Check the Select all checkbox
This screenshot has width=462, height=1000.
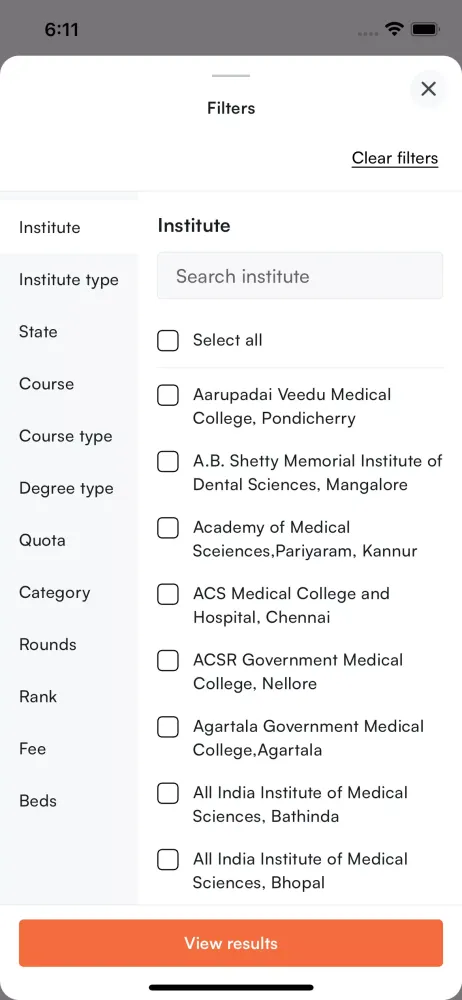point(168,340)
